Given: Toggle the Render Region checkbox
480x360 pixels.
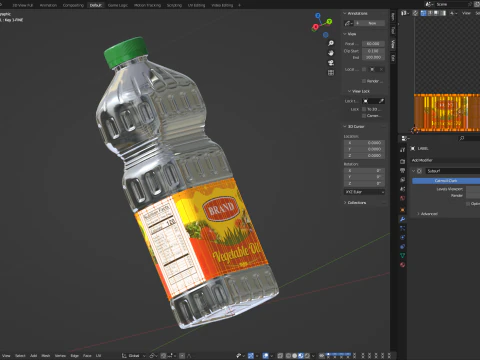Looking at the screenshot, I should coord(364,81).
